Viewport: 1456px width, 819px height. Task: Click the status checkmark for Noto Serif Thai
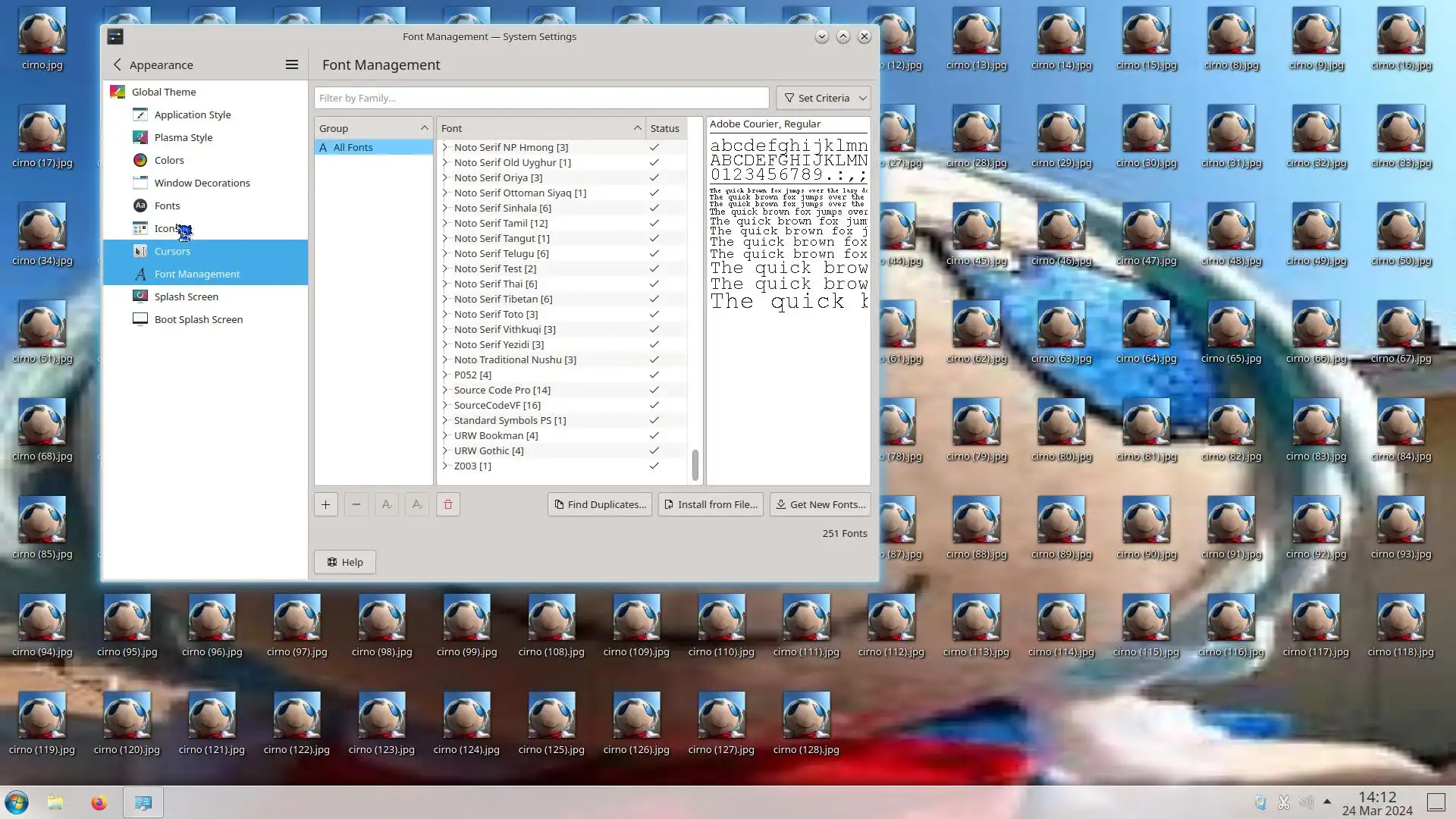point(654,284)
